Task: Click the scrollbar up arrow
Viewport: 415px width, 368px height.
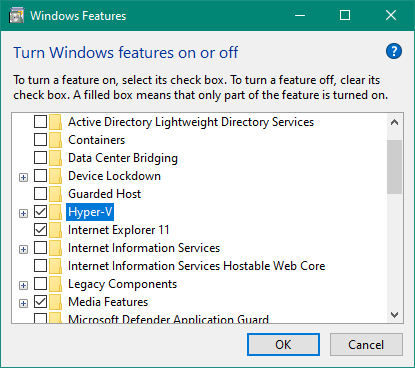Action: pos(395,122)
